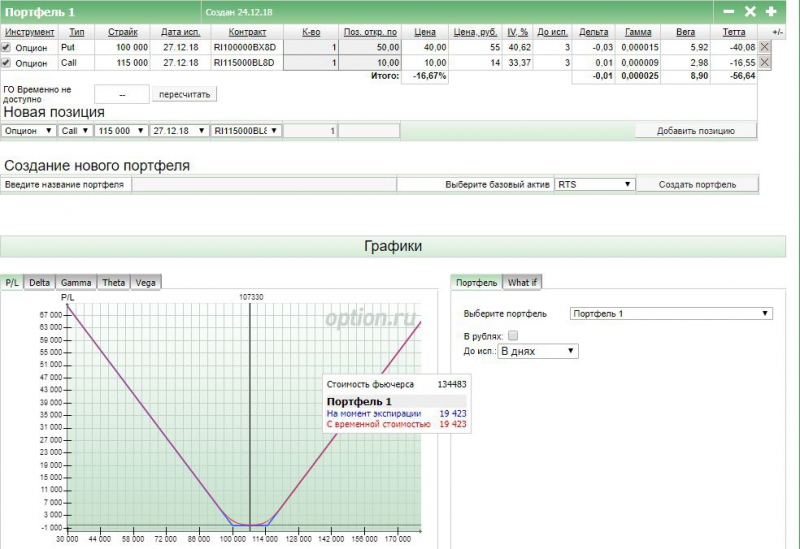This screenshot has width=800, height=549.
Task: Sort by the Дата исп. column header
Action: [180, 32]
